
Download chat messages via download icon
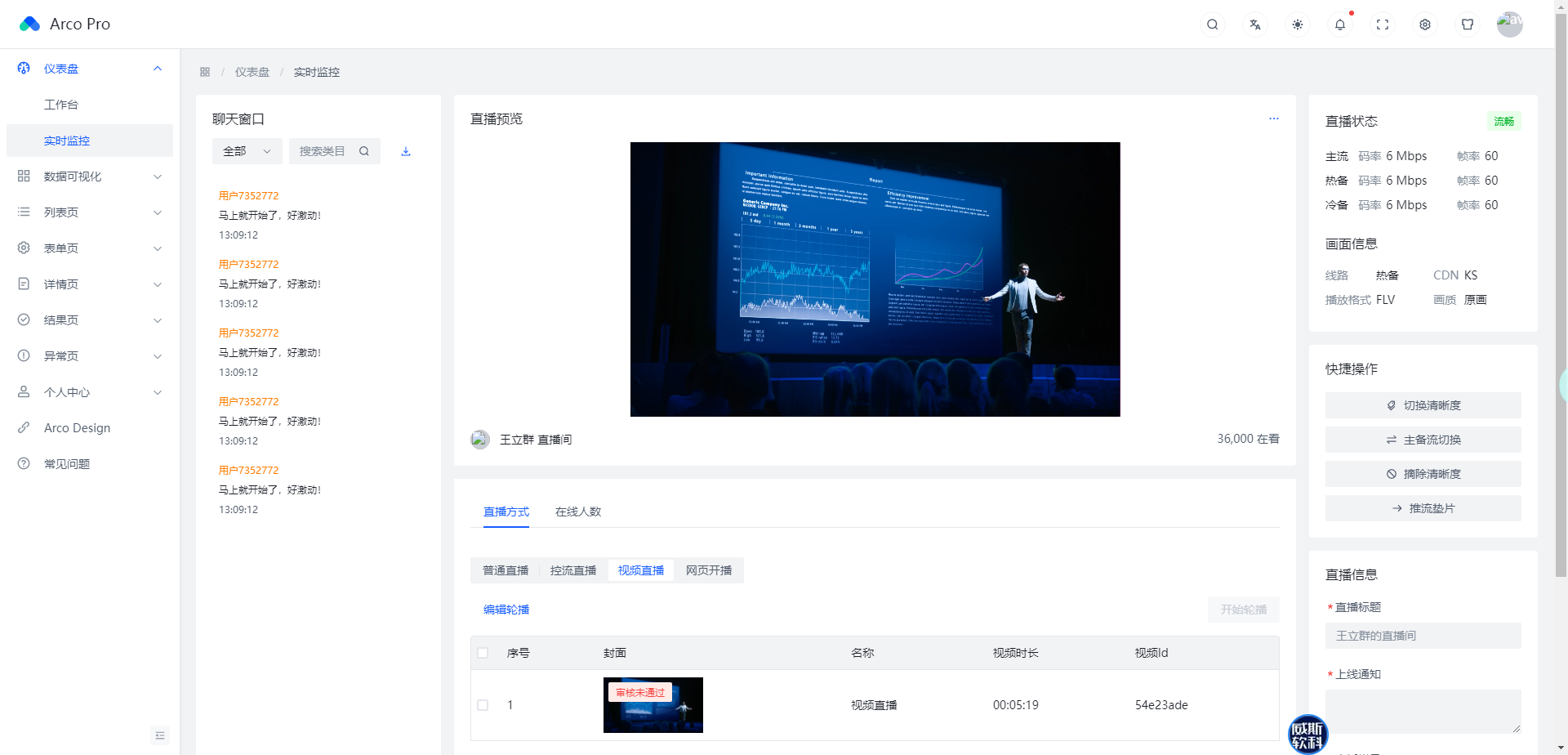coord(406,151)
